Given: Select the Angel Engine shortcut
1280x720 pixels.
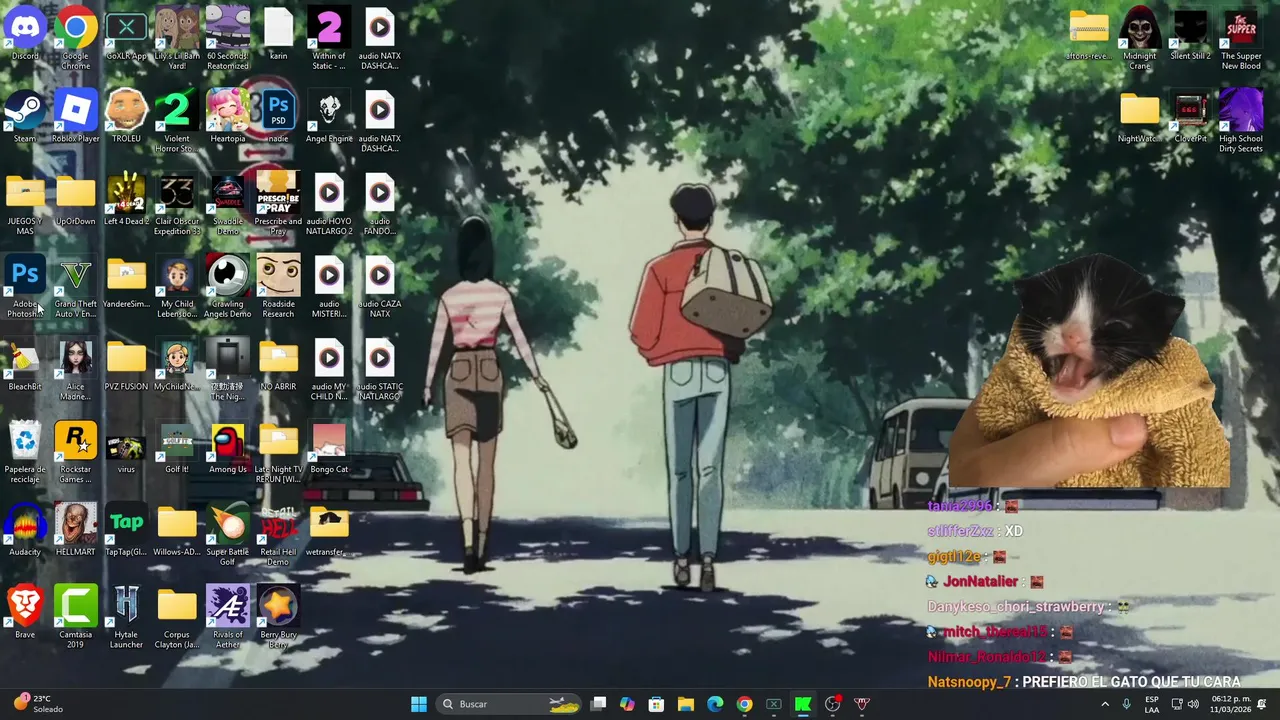Looking at the screenshot, I should point(329,116).
